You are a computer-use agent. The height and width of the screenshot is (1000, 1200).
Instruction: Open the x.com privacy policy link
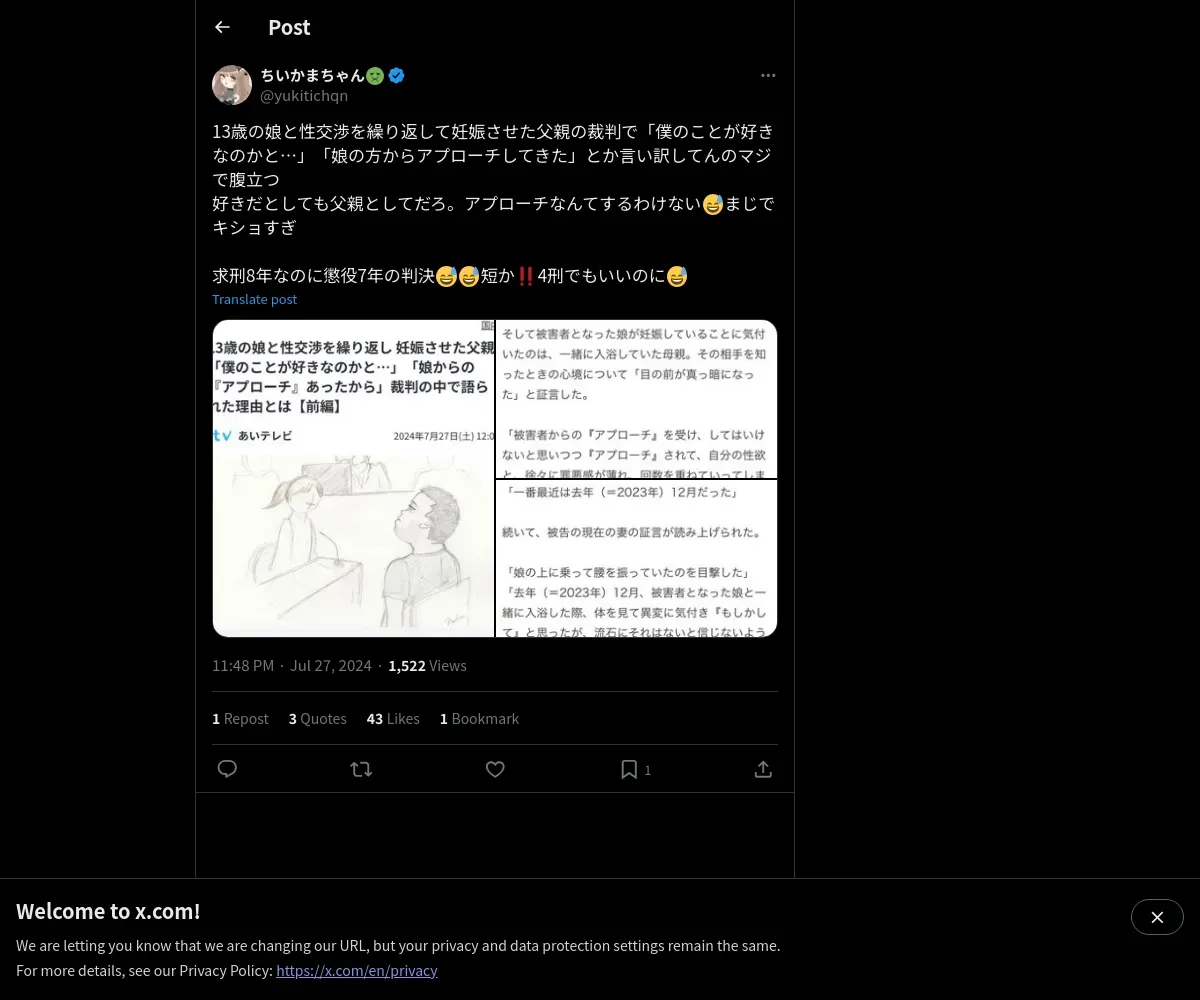click(357, 970)
